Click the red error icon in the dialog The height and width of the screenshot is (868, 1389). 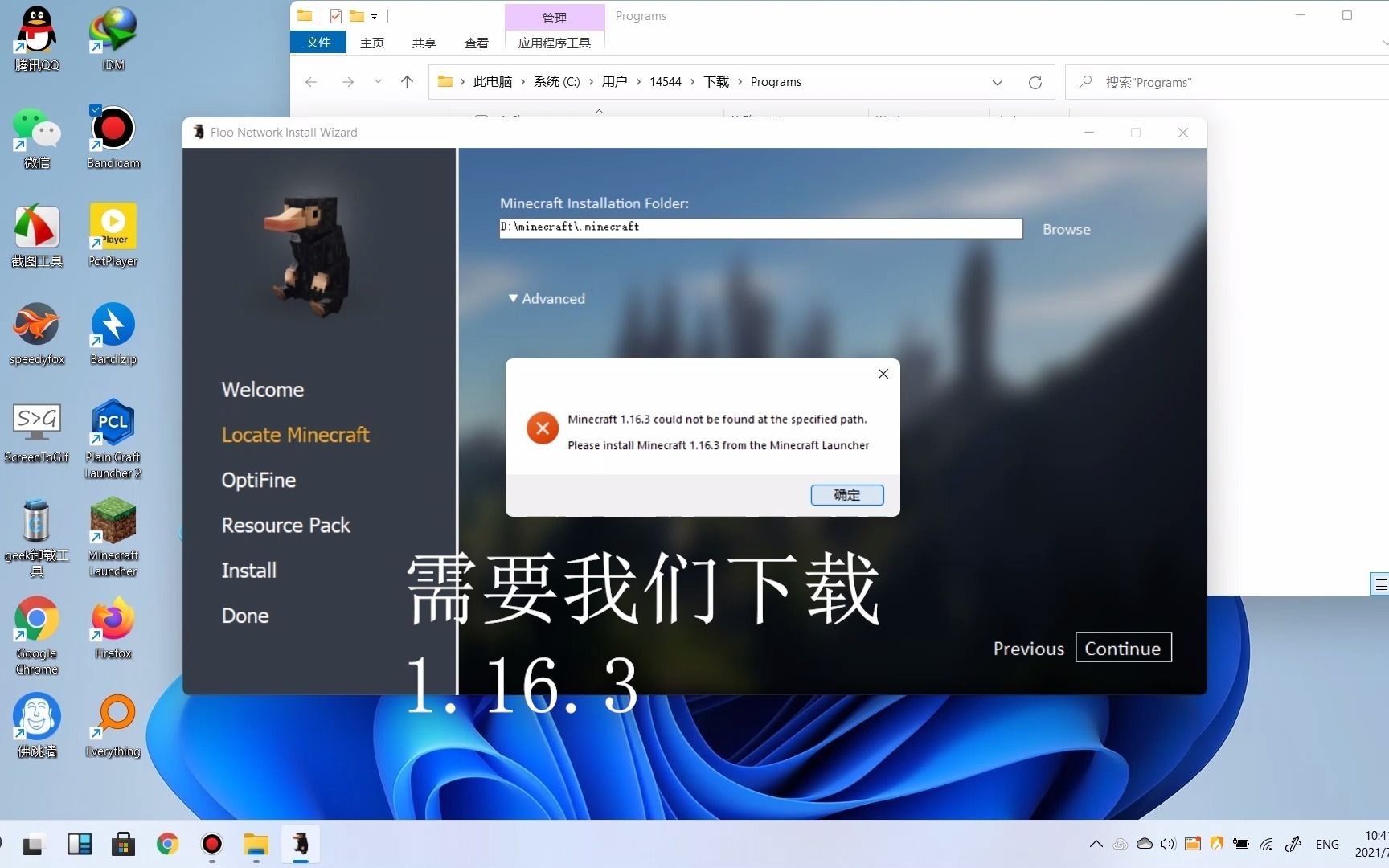(543, 428)
